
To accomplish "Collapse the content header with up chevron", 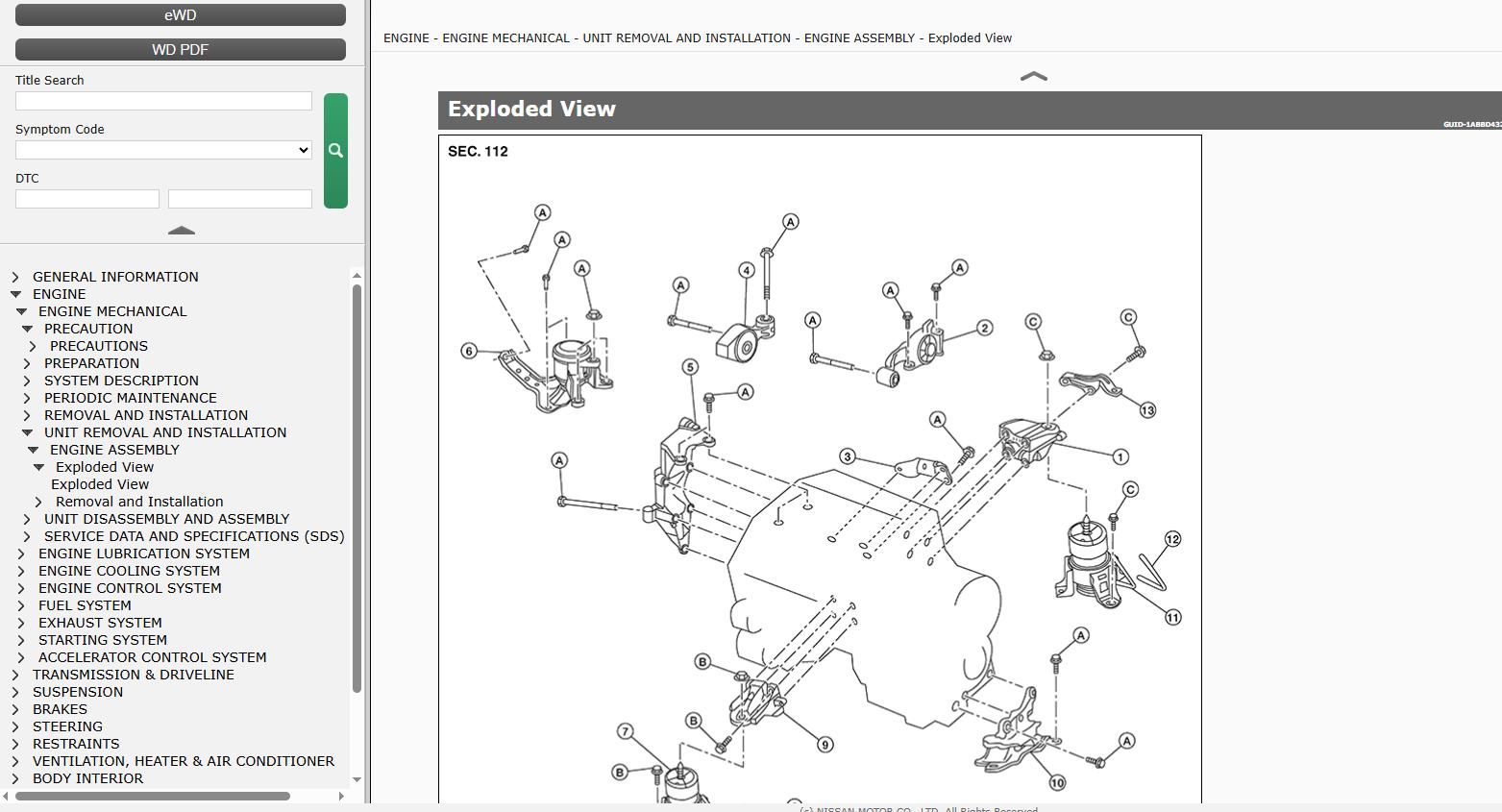I will [x=1033, y=76].
